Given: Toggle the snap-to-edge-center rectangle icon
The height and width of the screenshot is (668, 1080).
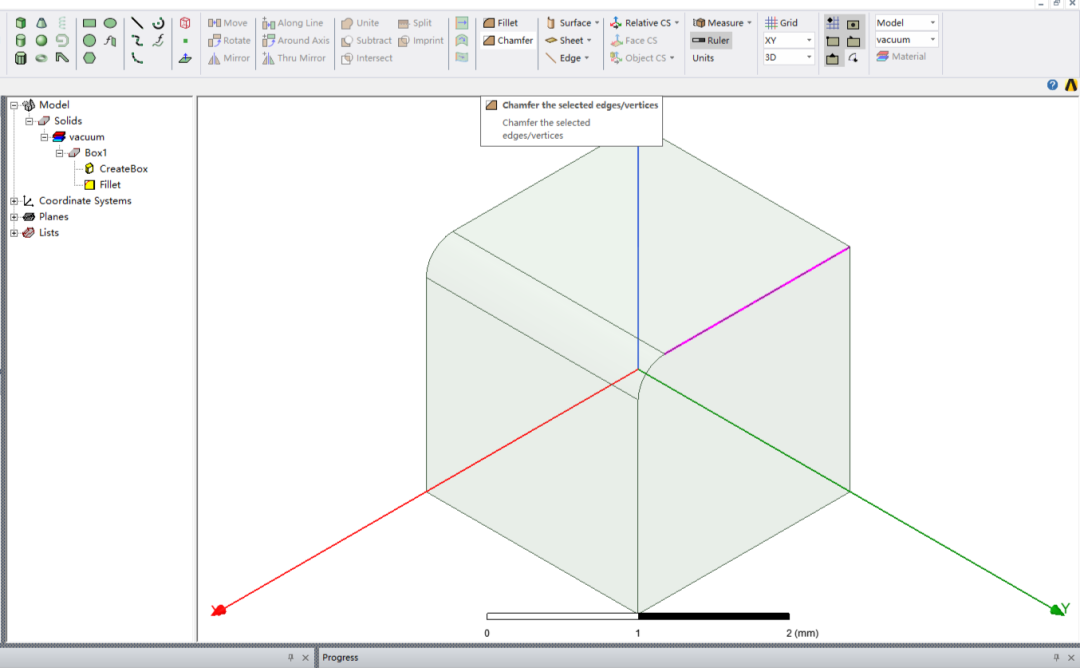Looking at the screenshot, I should pyautogui.click(x=853, y=41).
